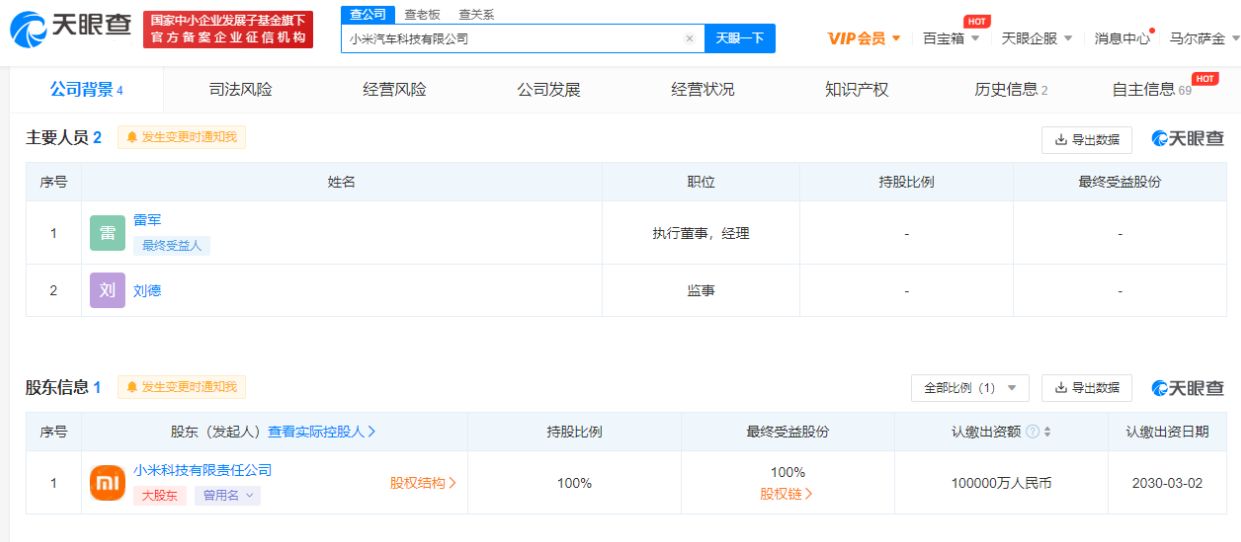Select the 2030-03-02 date cell

[1167, 483]
